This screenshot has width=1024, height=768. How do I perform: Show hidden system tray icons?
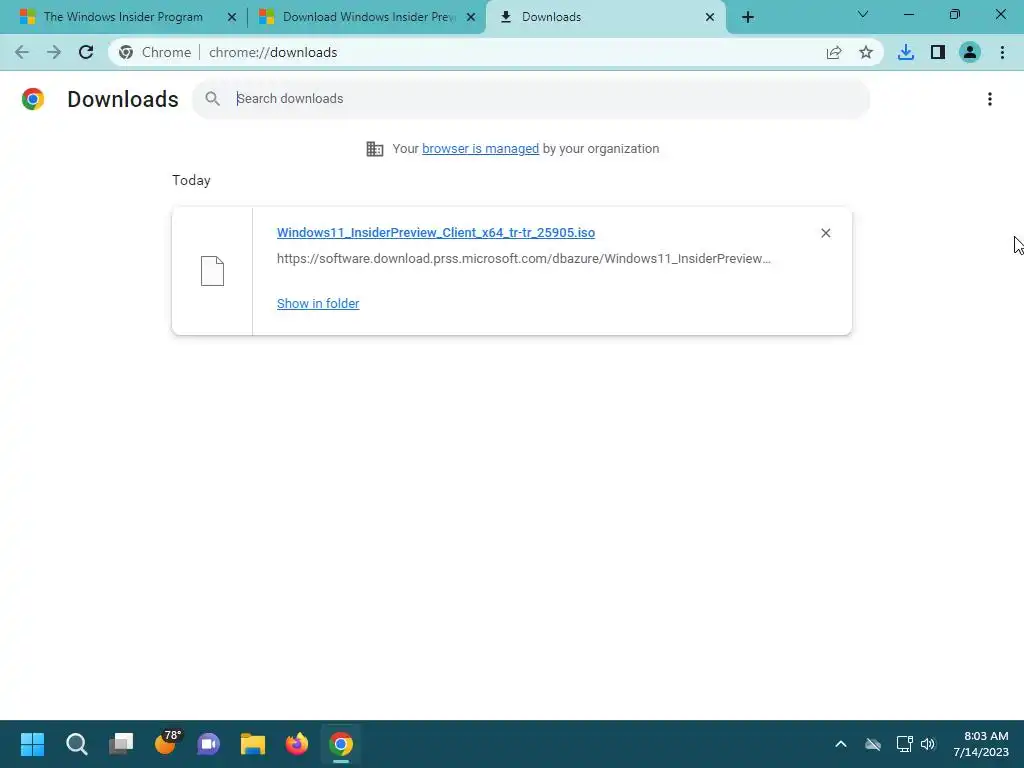[x=841, y=744]
